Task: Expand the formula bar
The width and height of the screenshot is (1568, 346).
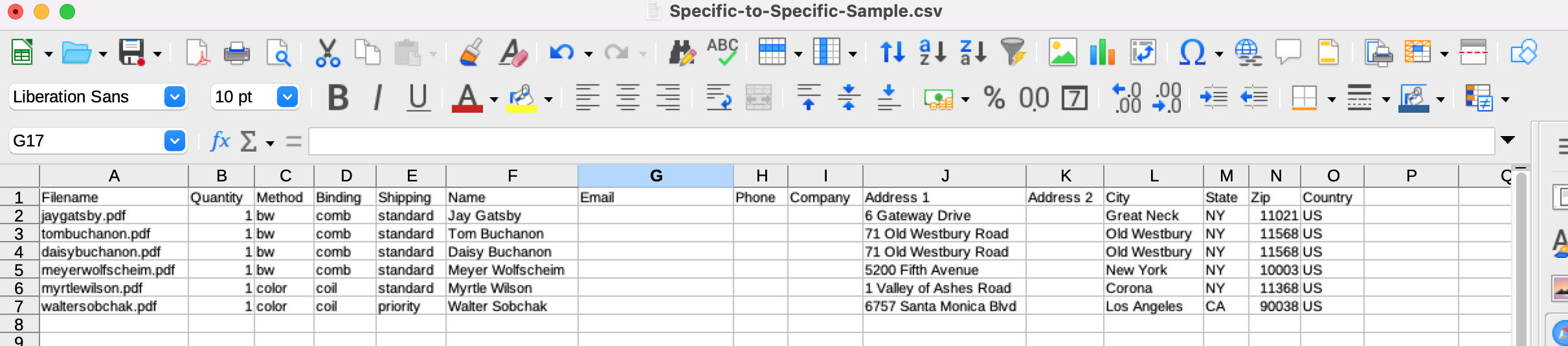Action: [x=1508, y=140]
